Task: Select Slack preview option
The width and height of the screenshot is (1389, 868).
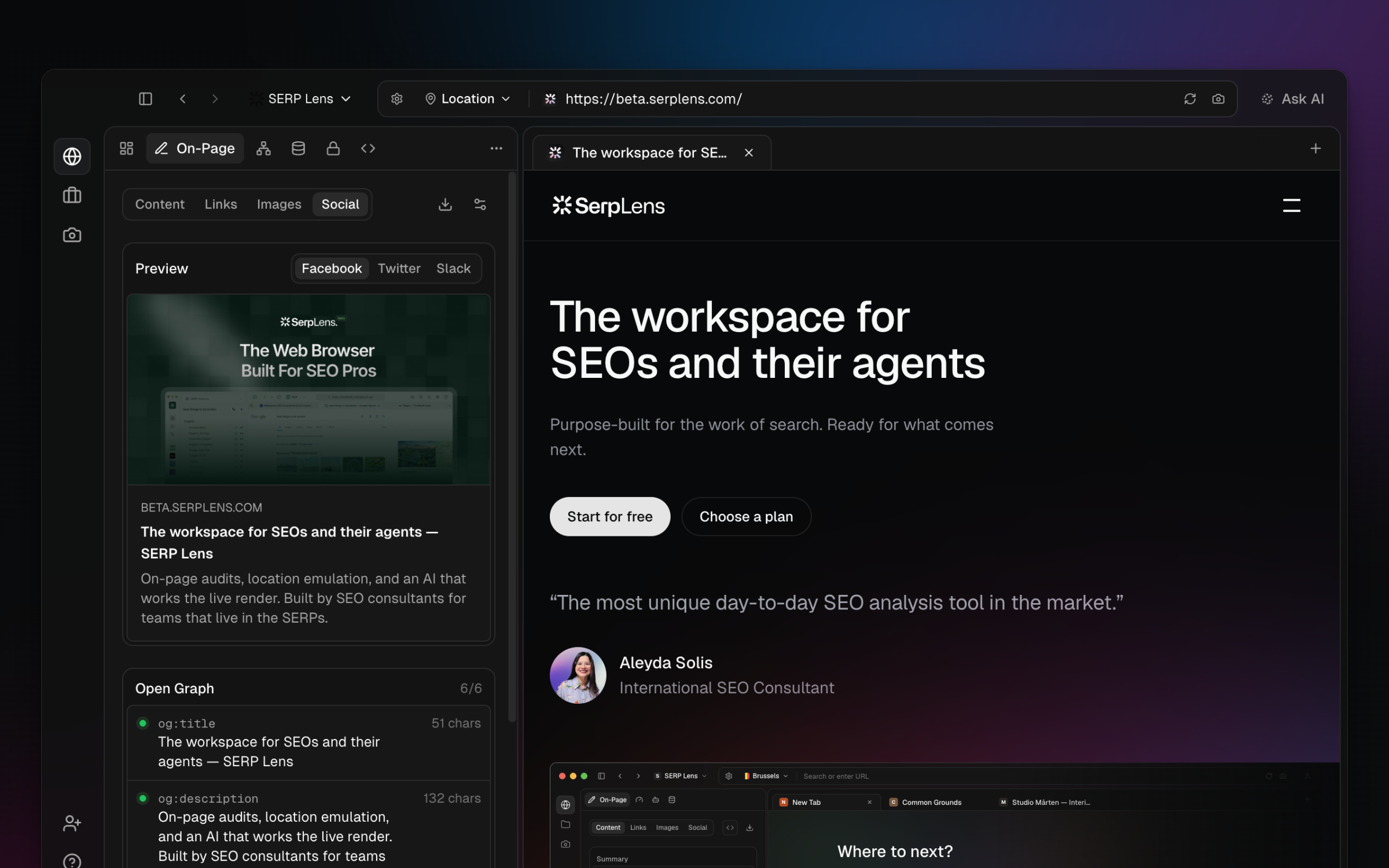Action: (453, 269)
